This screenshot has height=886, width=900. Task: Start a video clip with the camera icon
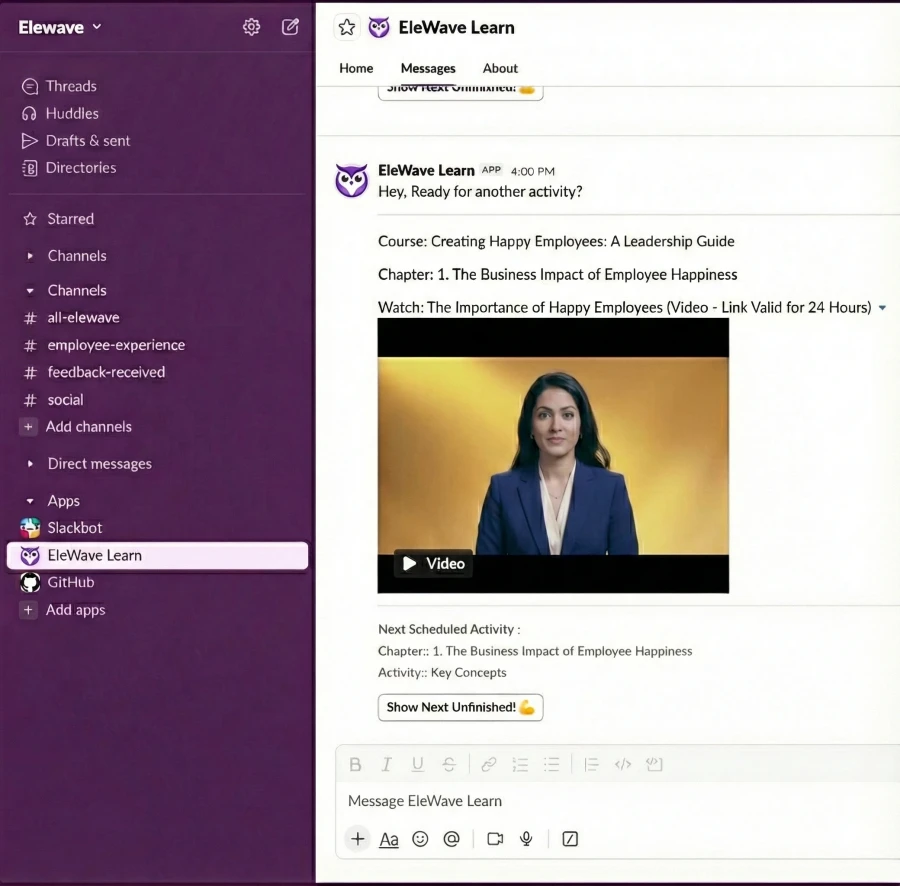(x=494, y=839)
